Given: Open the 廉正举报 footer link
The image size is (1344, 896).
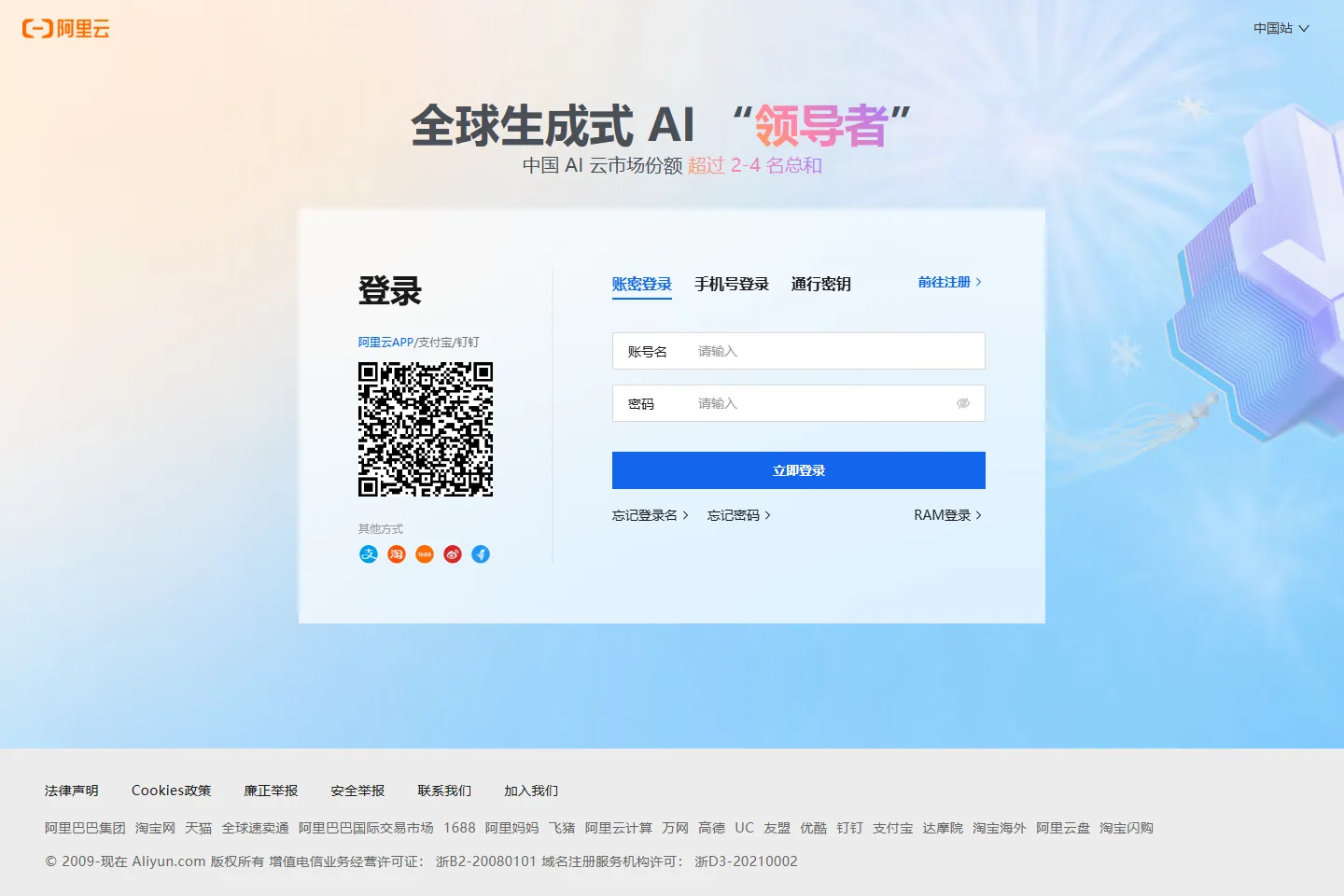Looking at the screenshot, I should 272,791.
